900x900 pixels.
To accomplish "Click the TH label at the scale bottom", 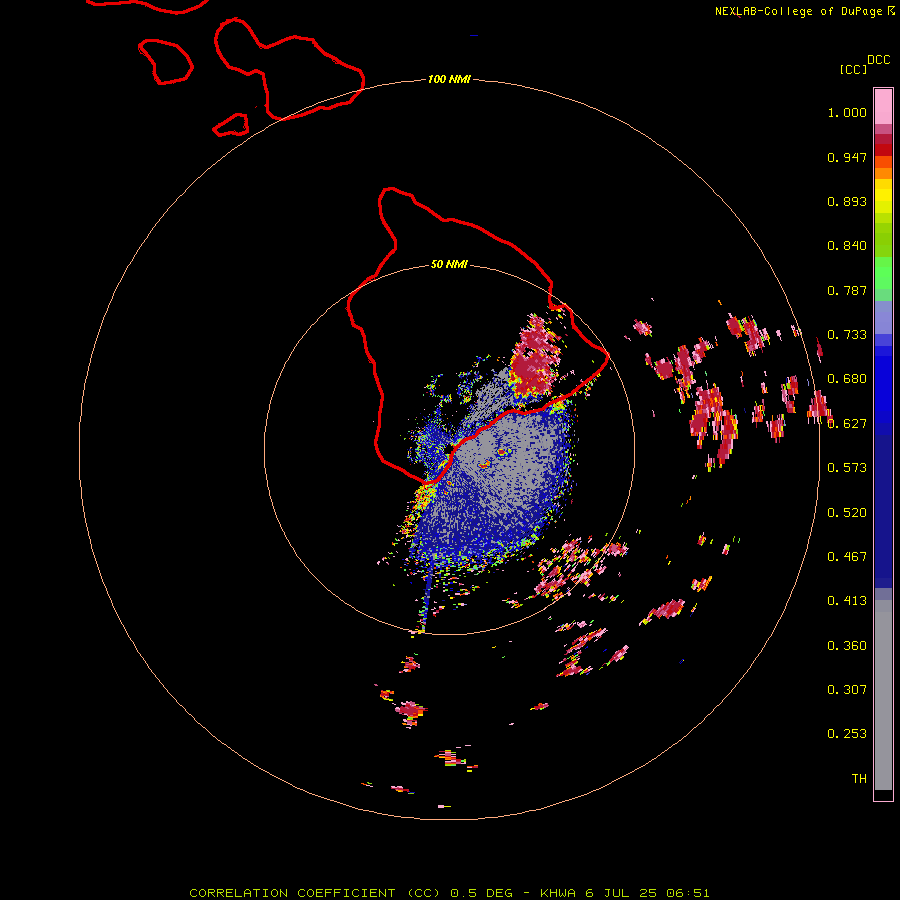I will tap(859, 779).
